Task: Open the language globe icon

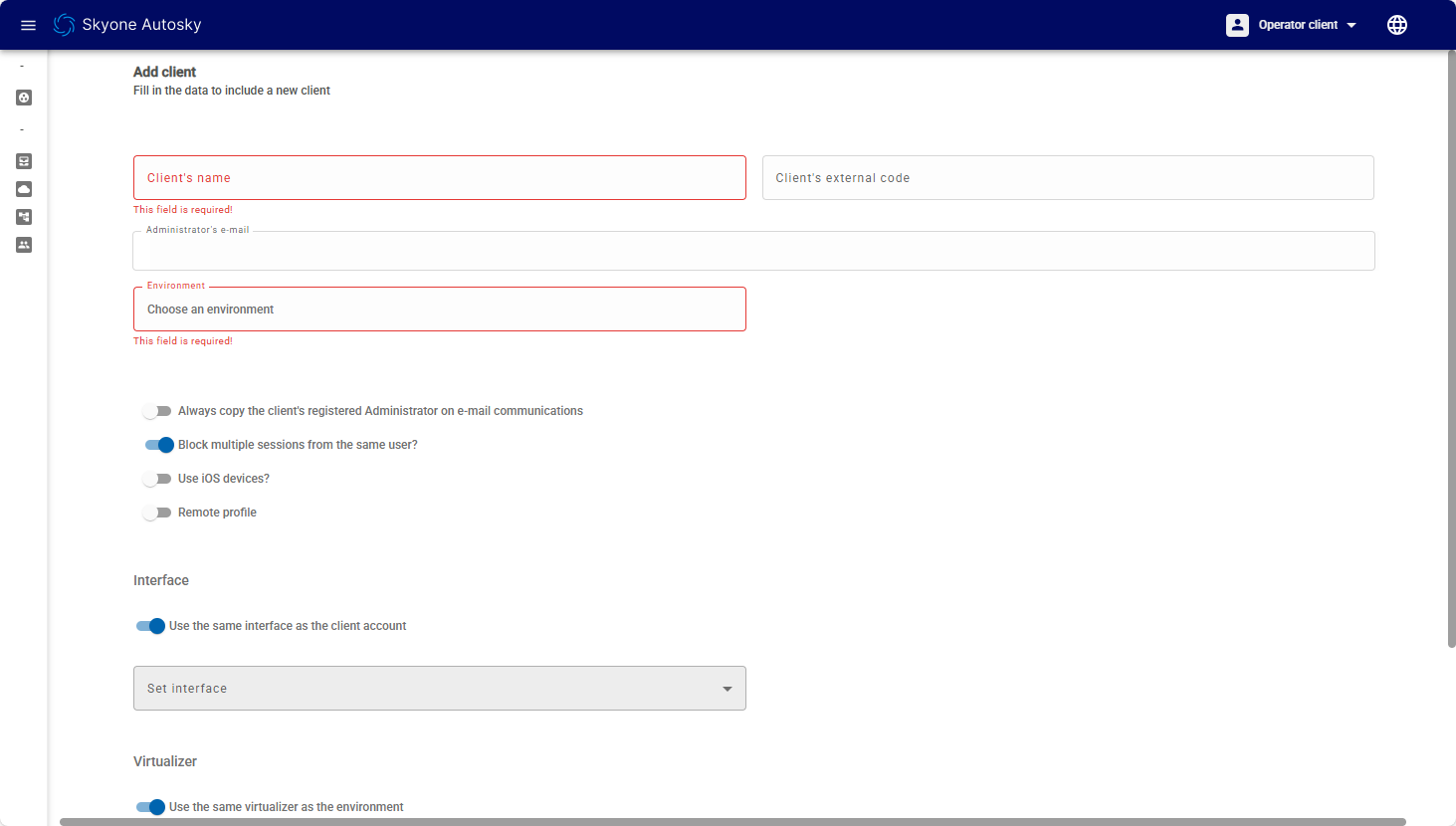Action: (1396, 25)
